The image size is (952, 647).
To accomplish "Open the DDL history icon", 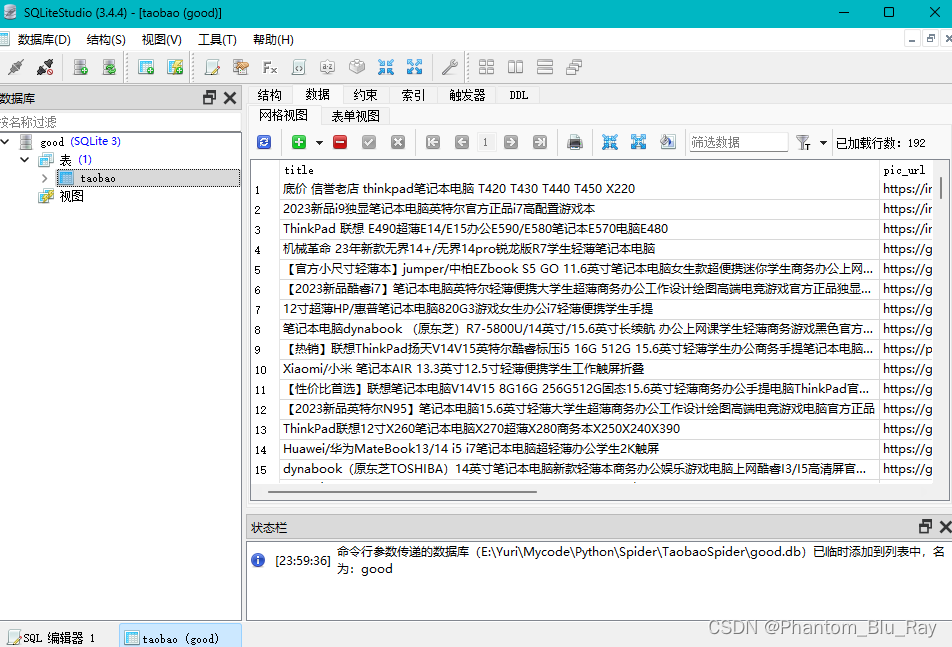I will click(240, 67).
